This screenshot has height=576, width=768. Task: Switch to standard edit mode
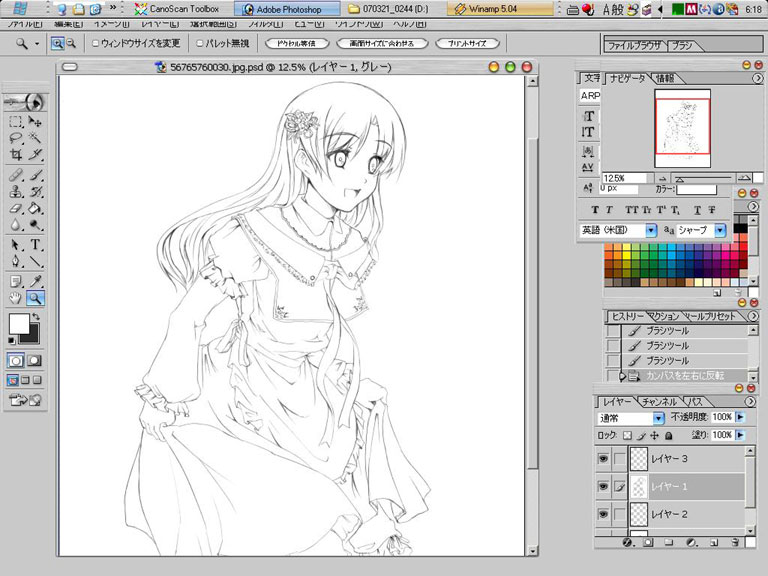(x=16, y=361)
